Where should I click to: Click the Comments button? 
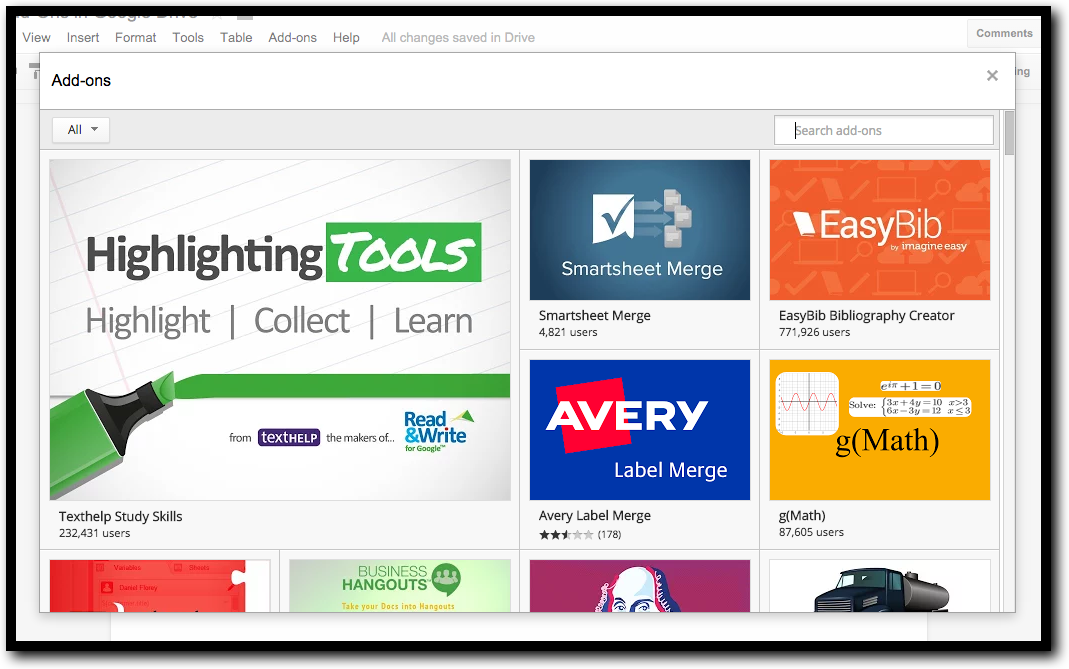click(1004, 33)
